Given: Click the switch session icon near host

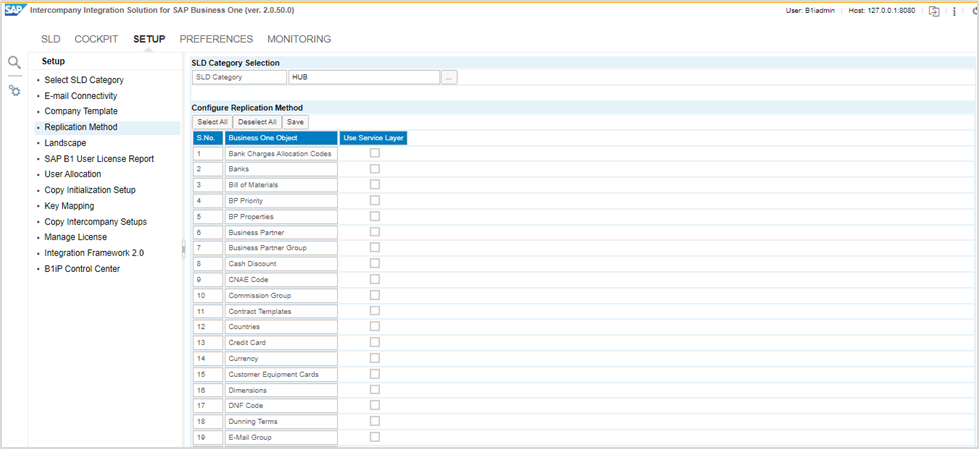Looking at the screenshot, I should [x=934, y=11].
